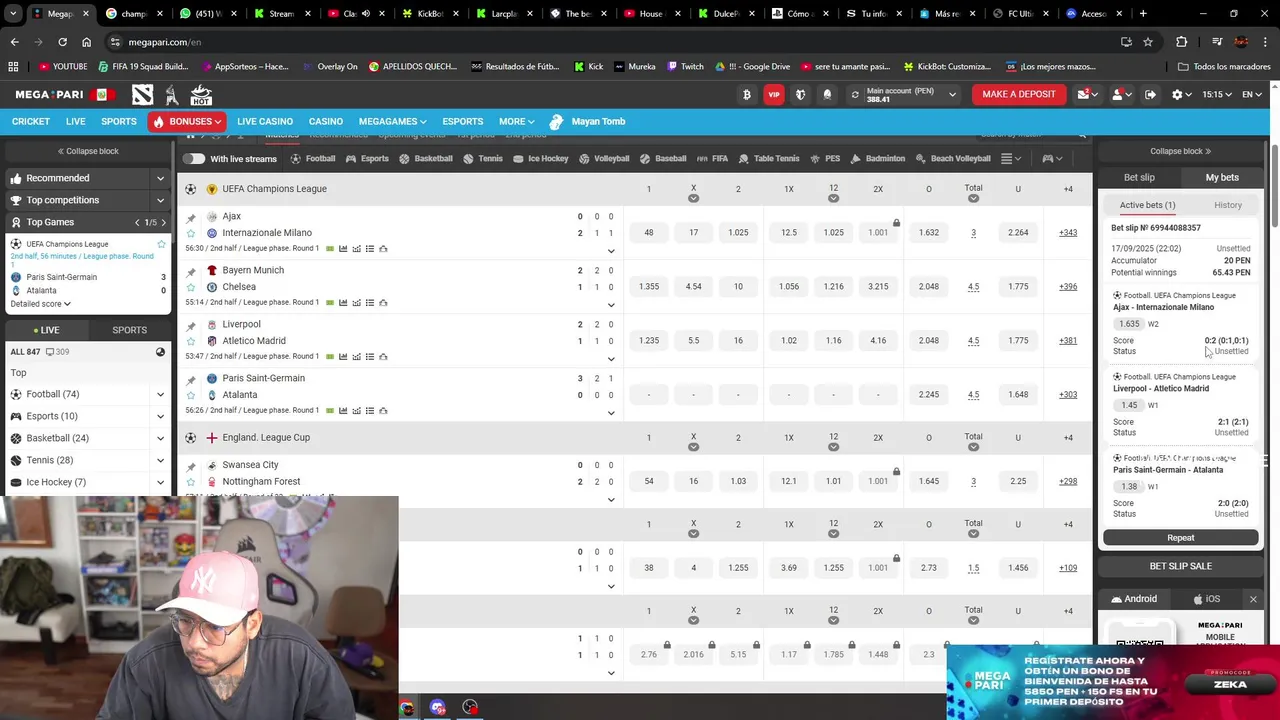
Task: Switch to the bet History tab
Action: (x=1228, y=205)
